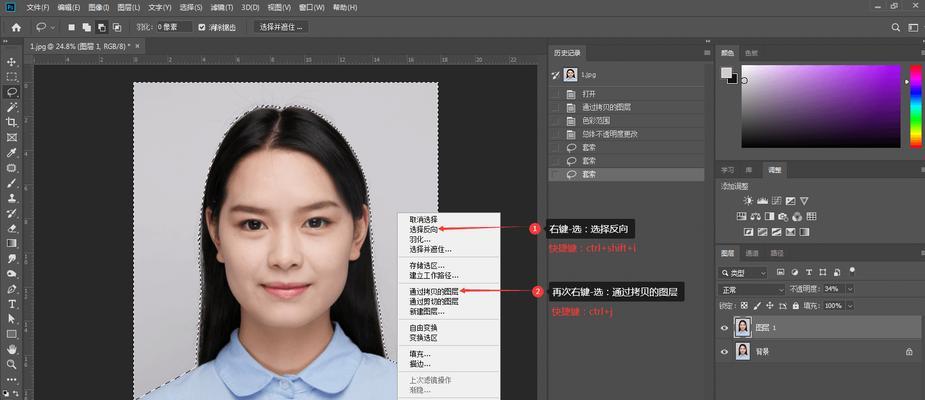Toggle lock all padlock icon in Layers panel
Image resolution: width=925 pixels, height=400 pixels.
pos(796,306)
